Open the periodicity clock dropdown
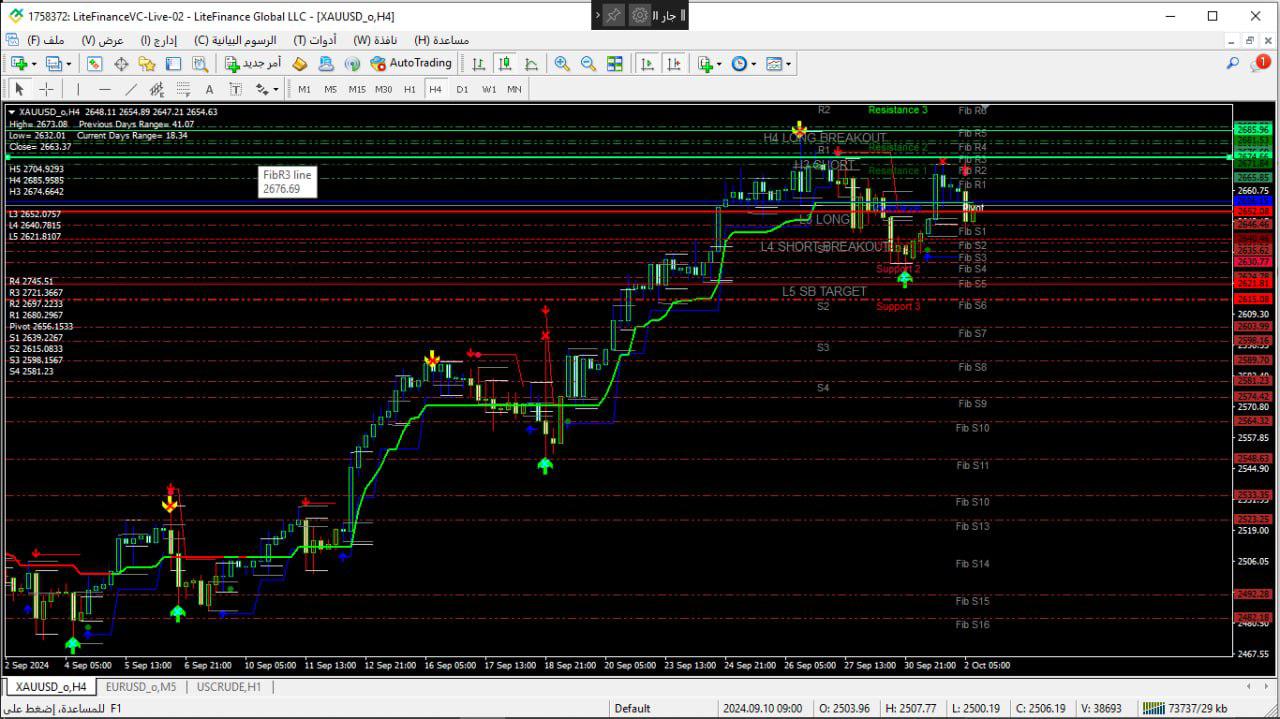Screen dimensions: 1280x719 click(x=743, y=64)
